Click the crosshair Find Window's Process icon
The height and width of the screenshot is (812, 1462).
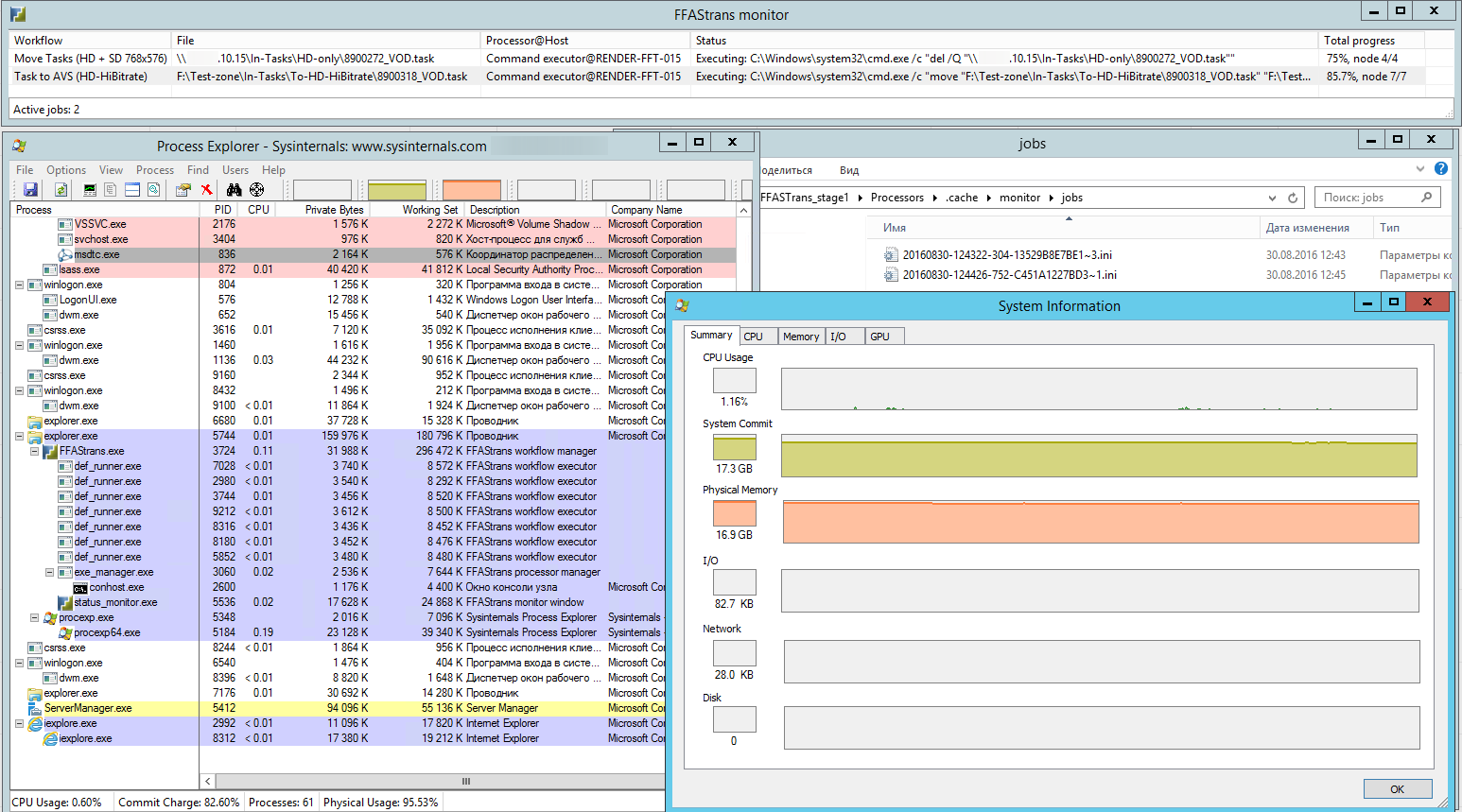point(256,190)
